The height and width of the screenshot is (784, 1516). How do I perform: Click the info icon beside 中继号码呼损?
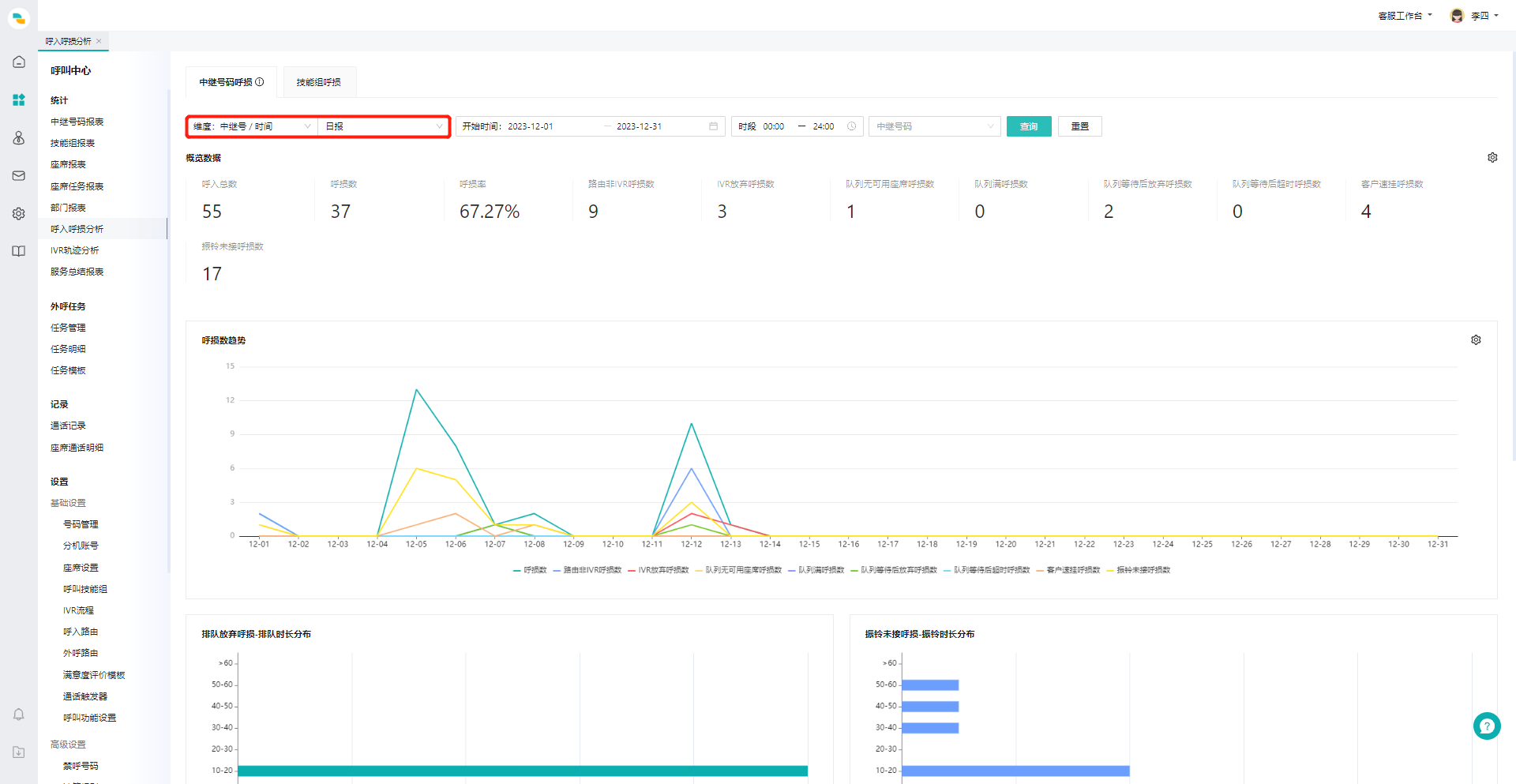260,82
